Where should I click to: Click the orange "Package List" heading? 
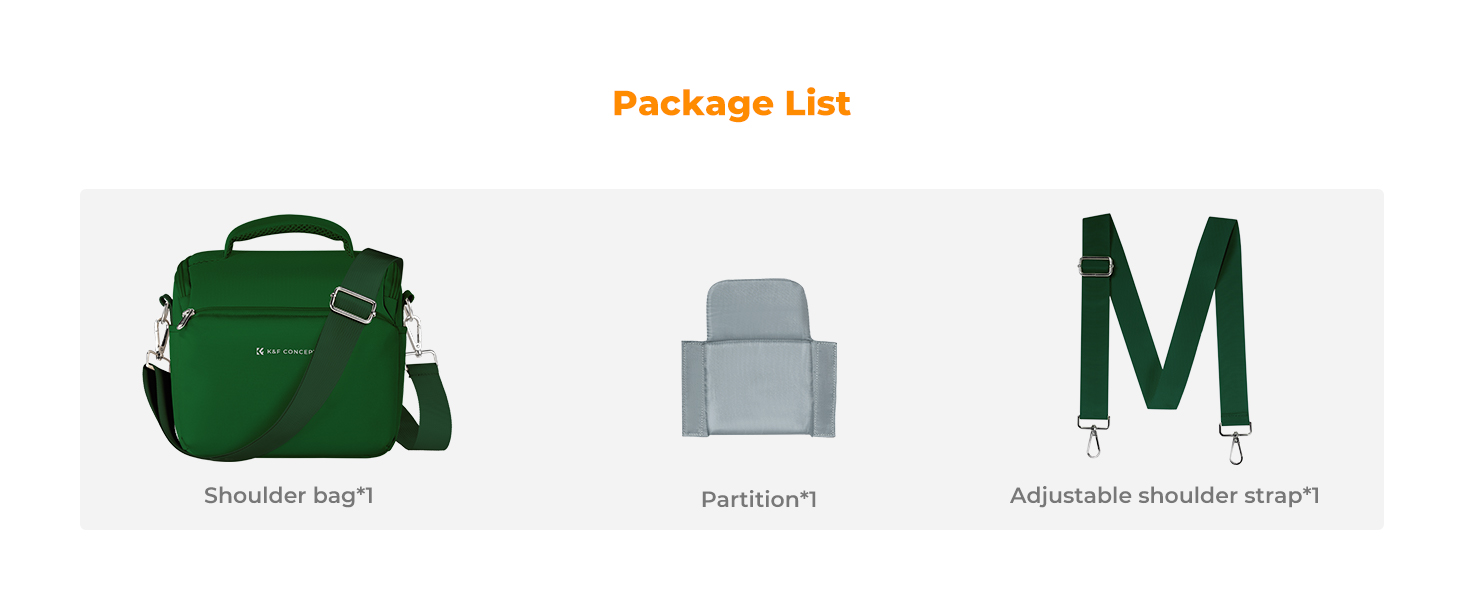click(x=731, y=103)
